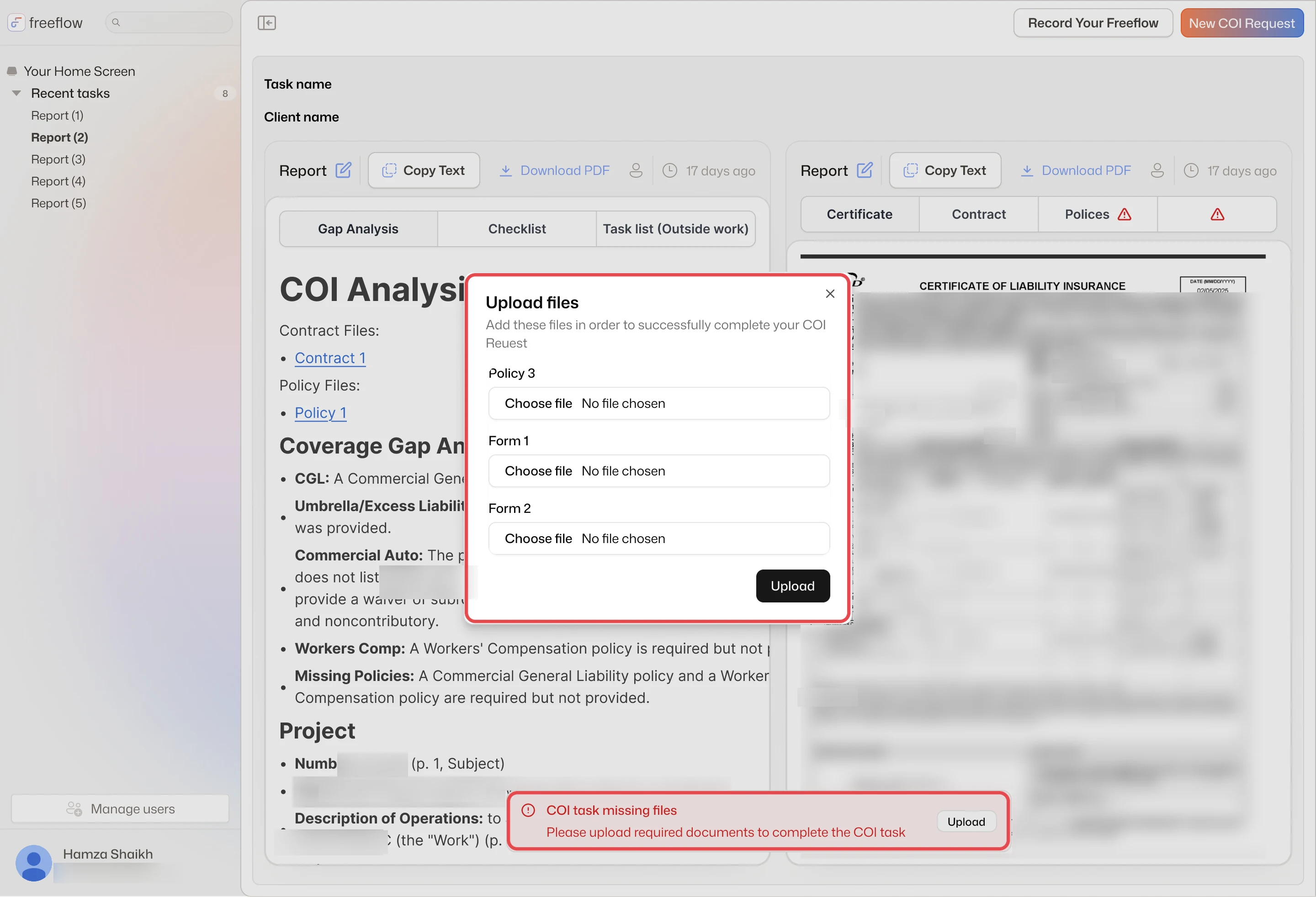Click the search field in sidebar
The image size is (1316, 897).
pos(169,23)
